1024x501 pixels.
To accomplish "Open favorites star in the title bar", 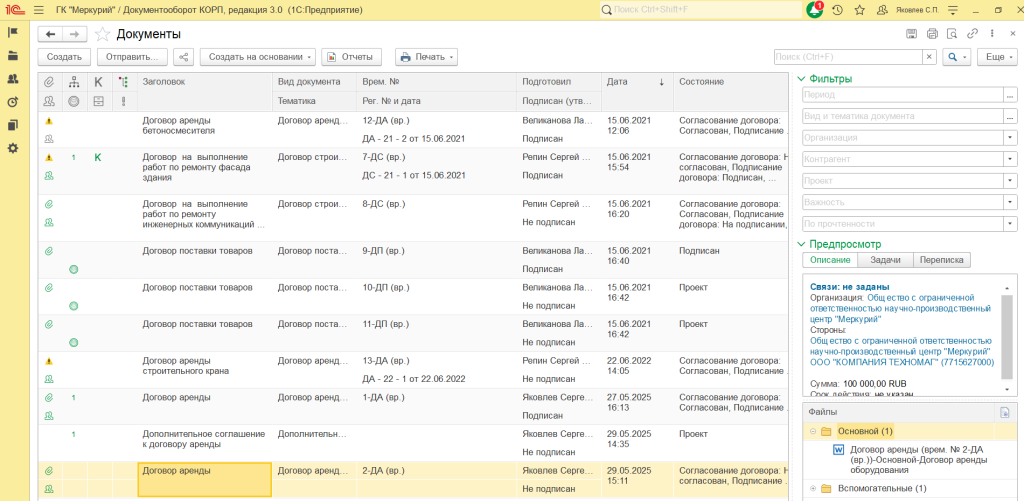I will (x=860, y=10).
